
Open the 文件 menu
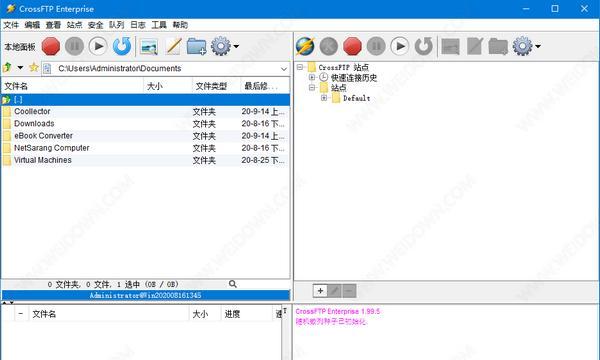(11, 25)
